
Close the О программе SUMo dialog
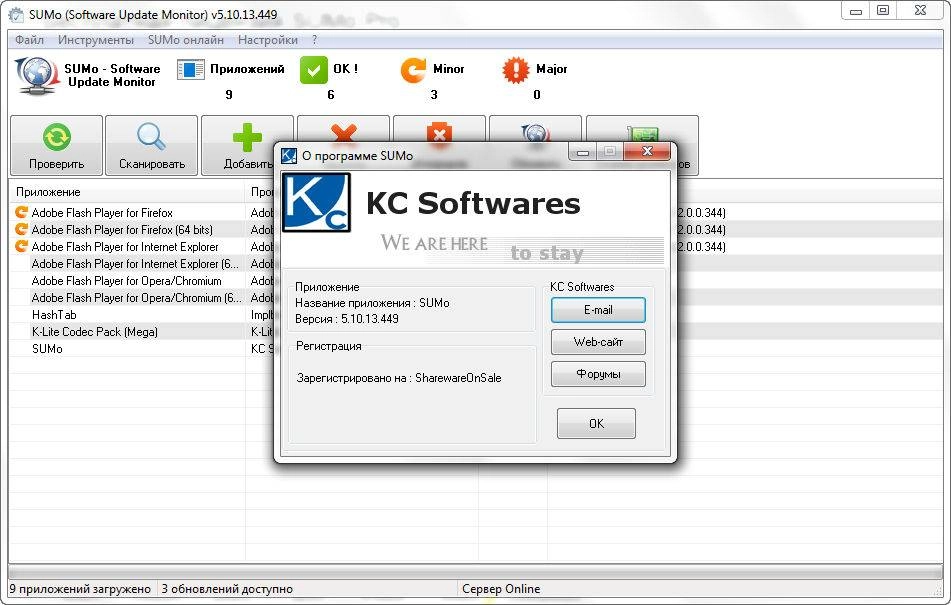click(x=647, y=152)
